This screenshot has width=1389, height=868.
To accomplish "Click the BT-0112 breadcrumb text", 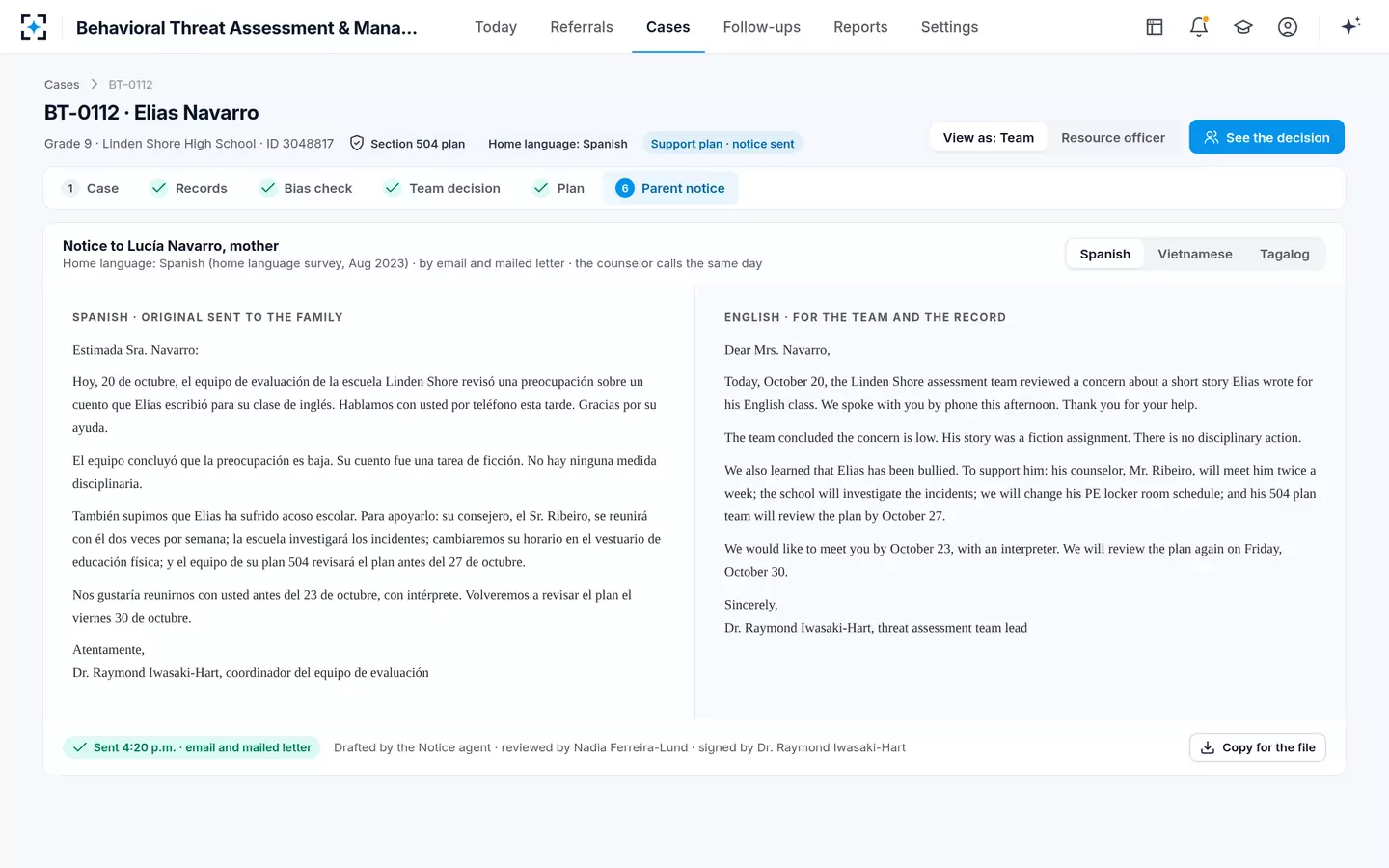I will 130,85.
